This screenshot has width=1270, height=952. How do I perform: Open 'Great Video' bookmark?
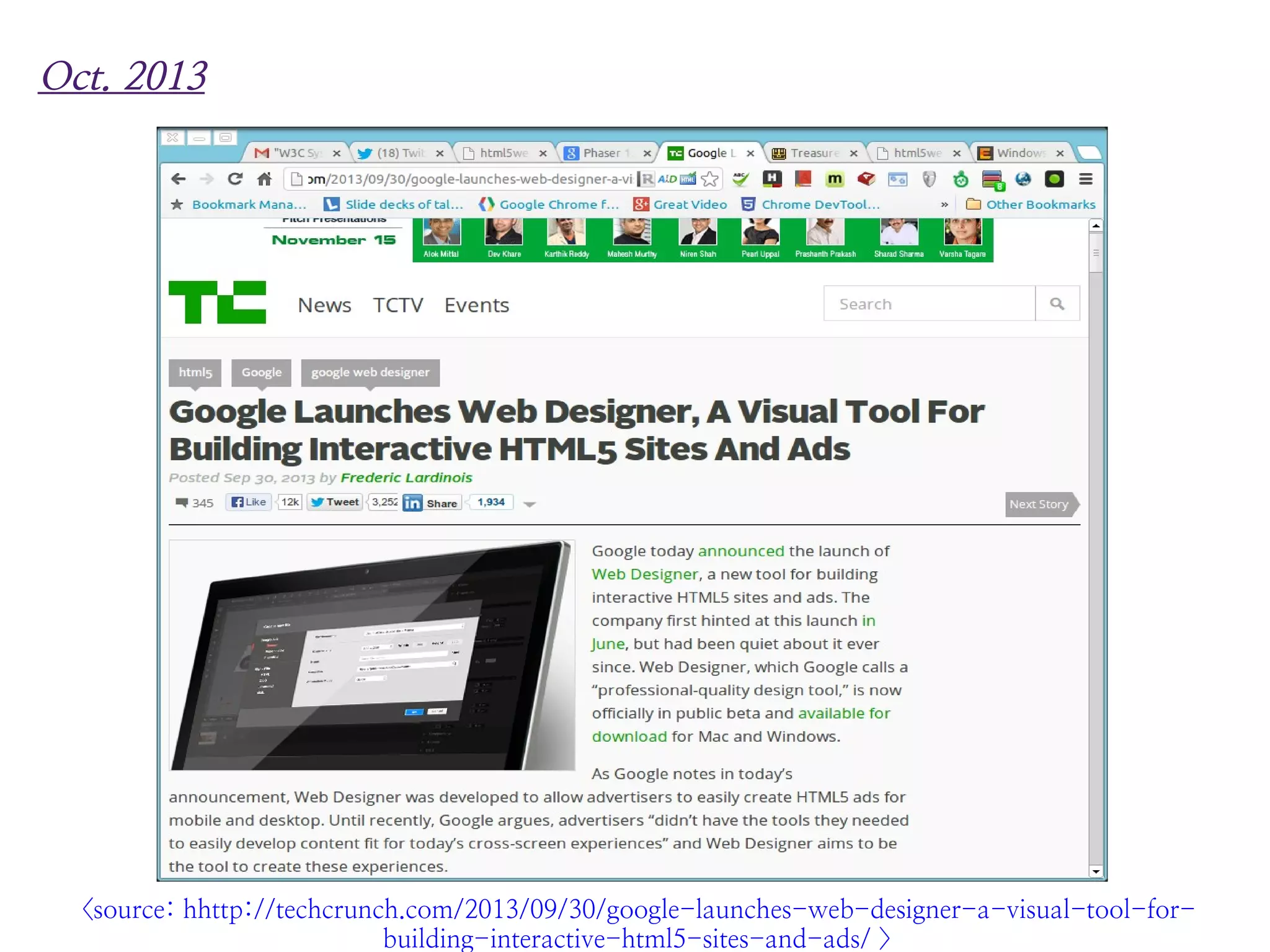tap(680, 204)
